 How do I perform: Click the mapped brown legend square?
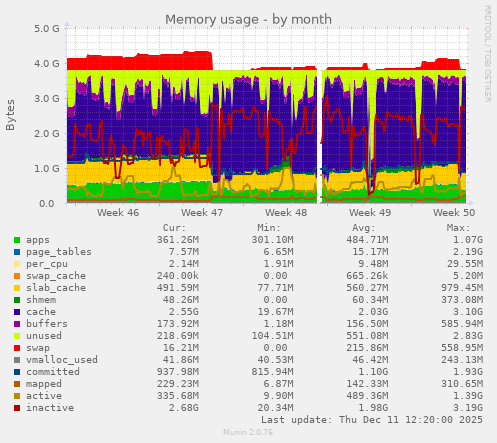(x=17, y=384)
